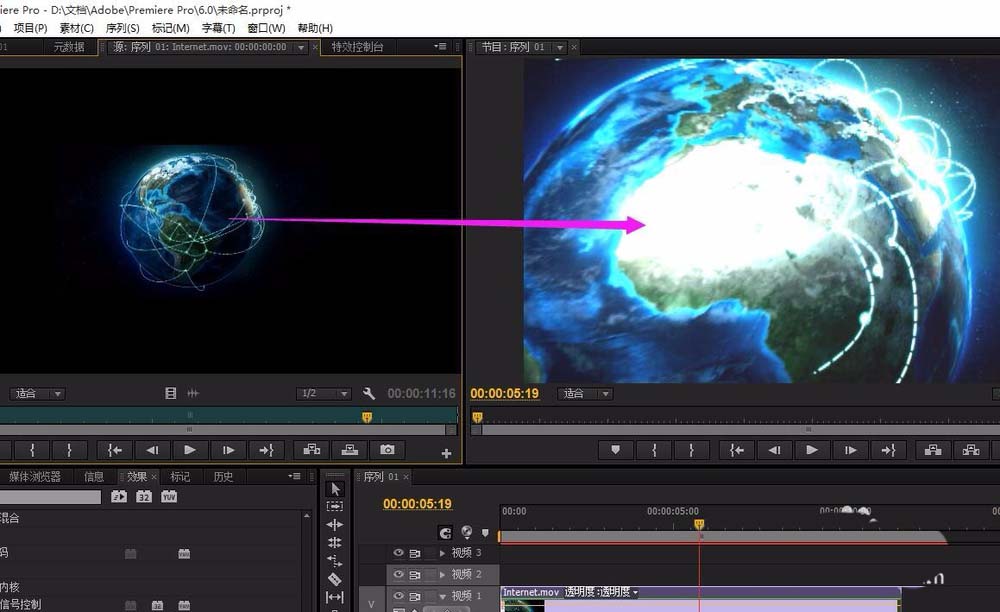Step back one frame in Program monitor
The width and height of the screenshot is (1000, 612).
point(774,450)
